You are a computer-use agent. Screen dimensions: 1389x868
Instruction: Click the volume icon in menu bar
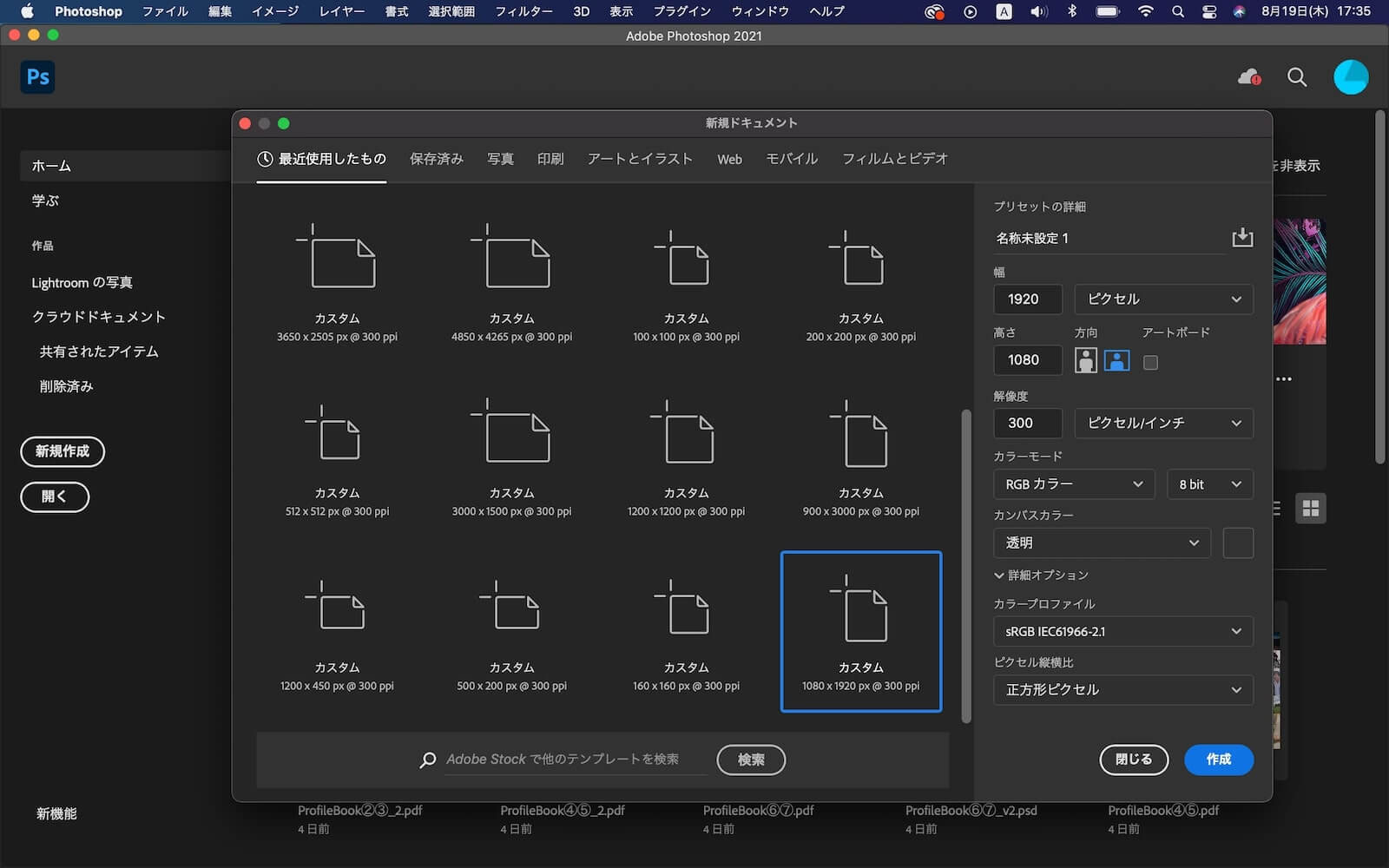pos(1038,11)
